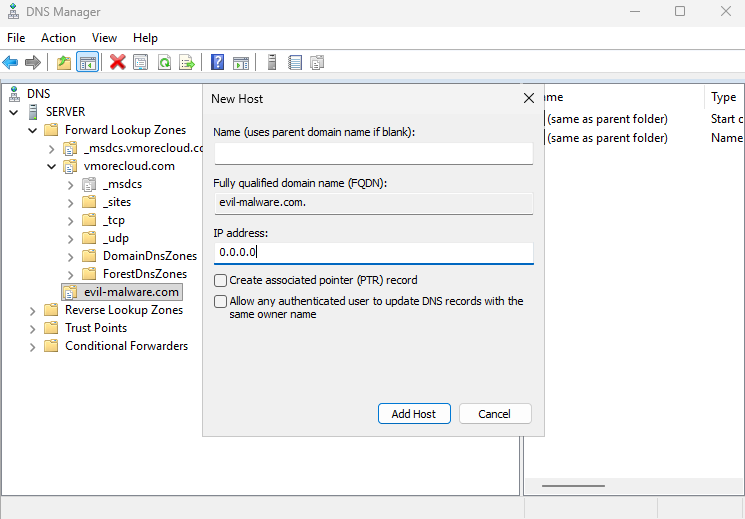Click the SERVER computer icon in tree
Screen dimensions: 745x519
[33, 112]
